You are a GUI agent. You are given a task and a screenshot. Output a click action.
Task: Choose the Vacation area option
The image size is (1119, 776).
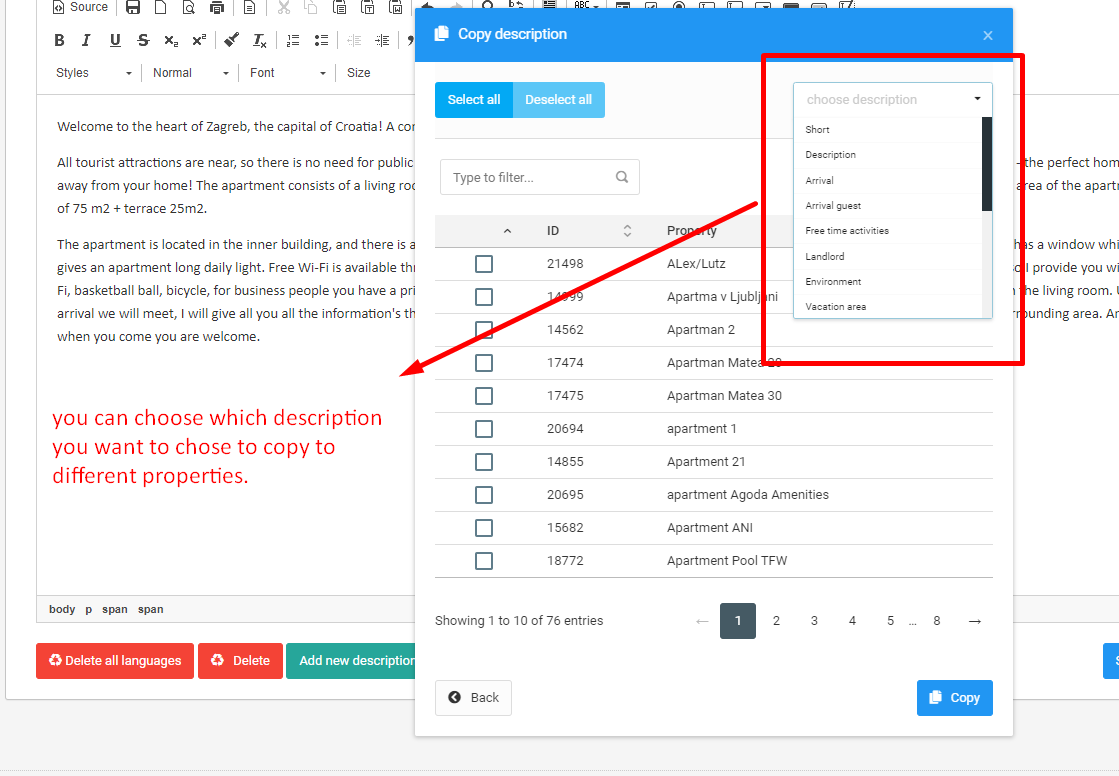click(x=888, y=306)
